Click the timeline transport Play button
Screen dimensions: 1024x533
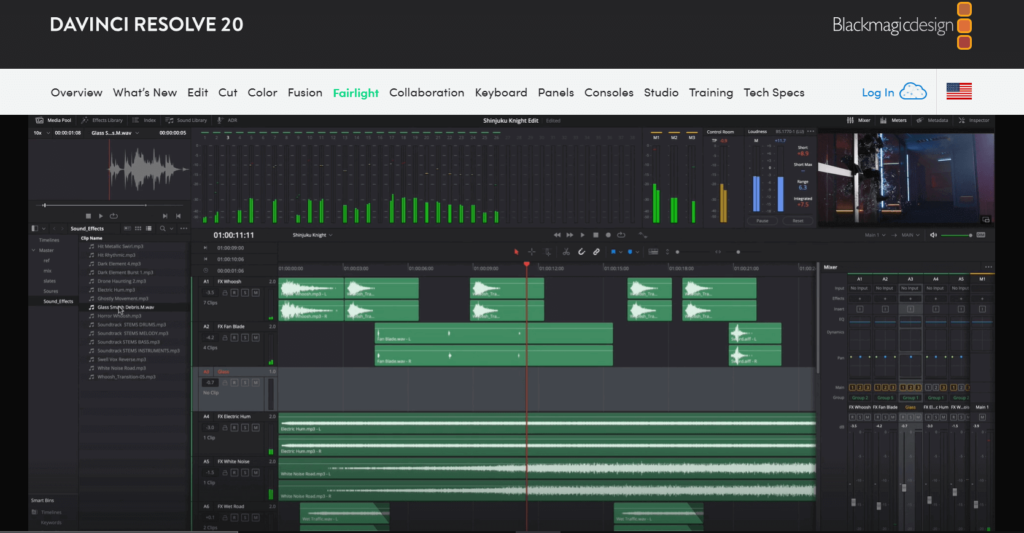[583, 234]
